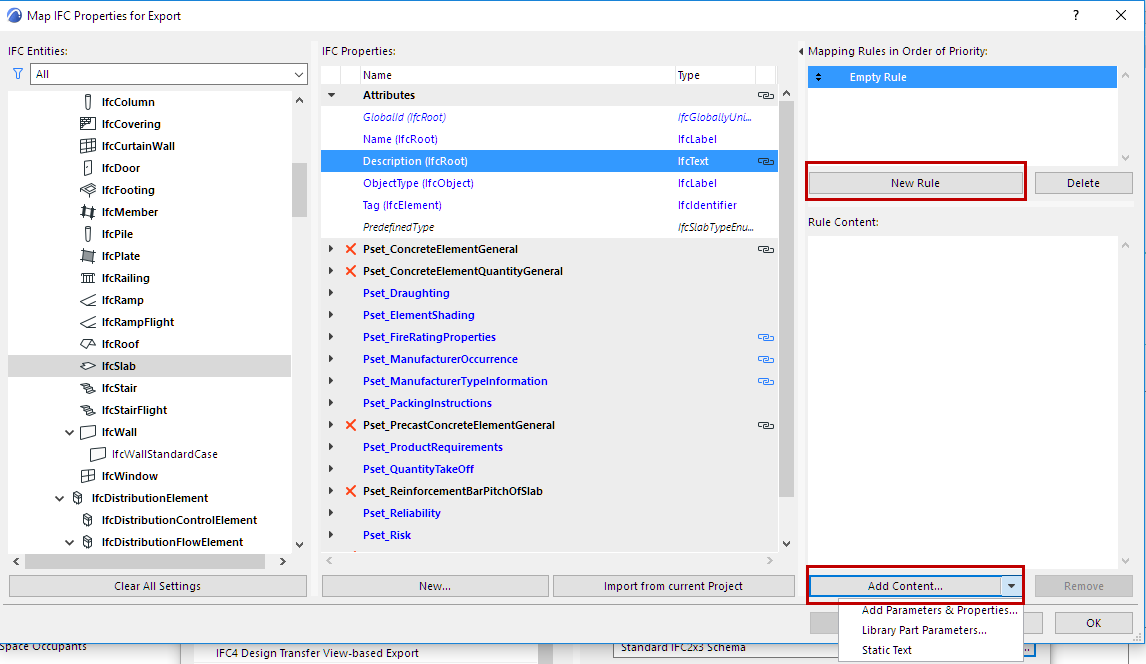Click the IfcColumn entity icon

pyautogui.click(x=88, y=102)
